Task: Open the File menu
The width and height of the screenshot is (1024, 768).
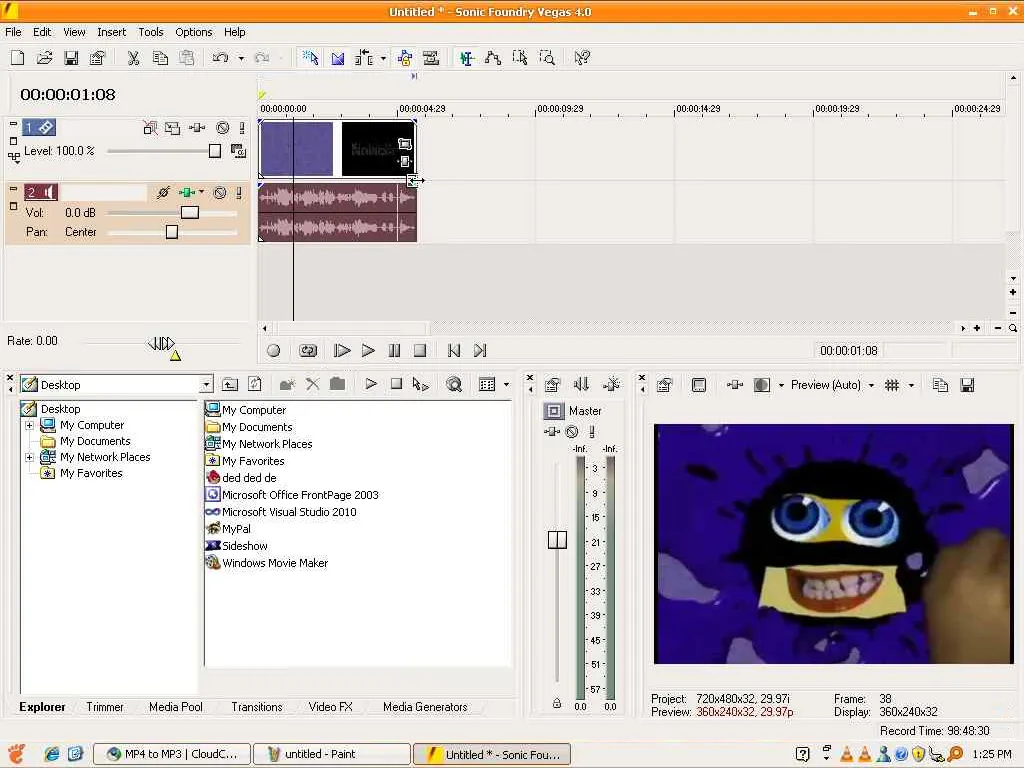Action: point(13,32)
